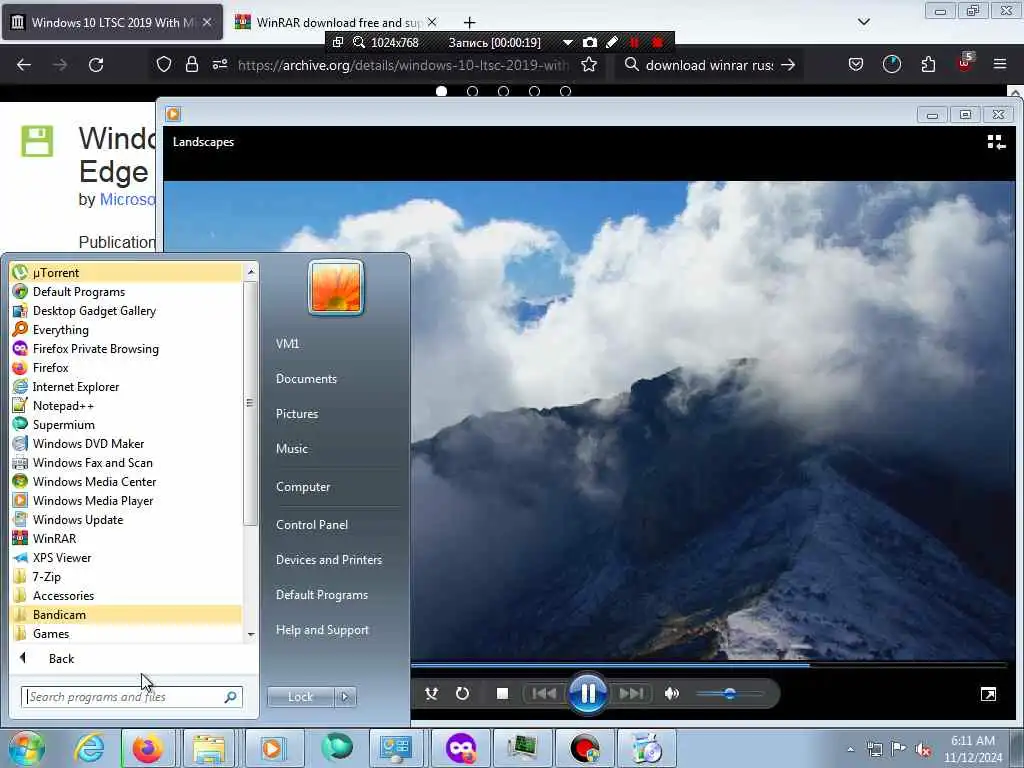Open Music from the Start menu
The image size is (1024, 768).
[292, 449]
